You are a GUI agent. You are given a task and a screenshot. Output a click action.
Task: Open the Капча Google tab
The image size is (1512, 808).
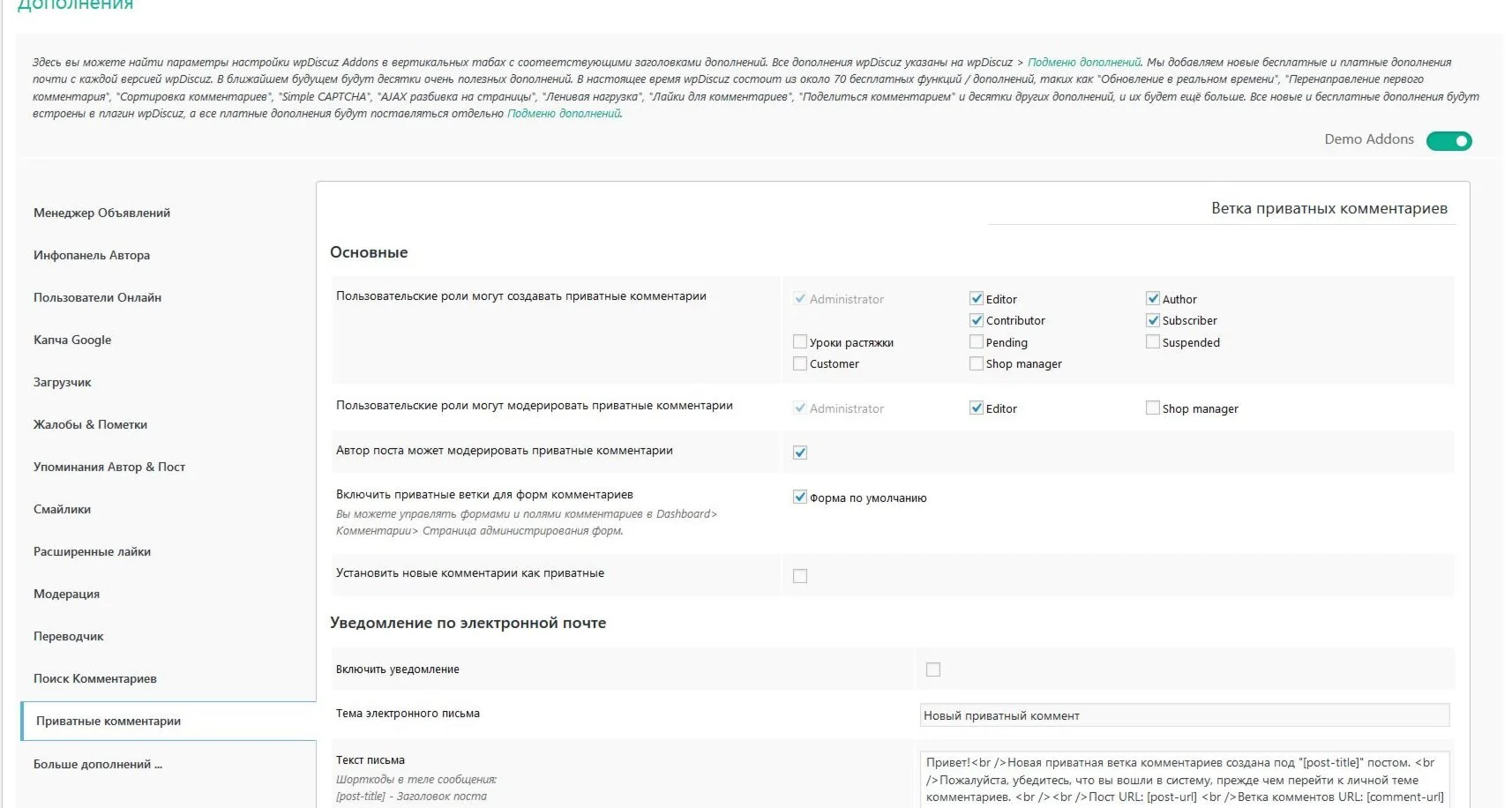(72, 340)
